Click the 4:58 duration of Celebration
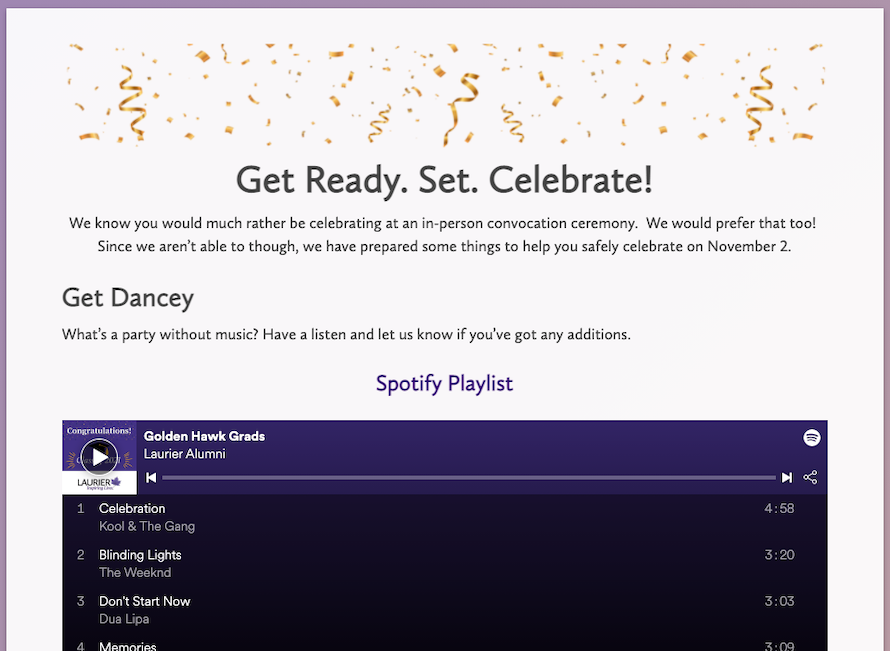Image resolution: width=890 pixels, height=651 pixels. [x=779, y=508]
